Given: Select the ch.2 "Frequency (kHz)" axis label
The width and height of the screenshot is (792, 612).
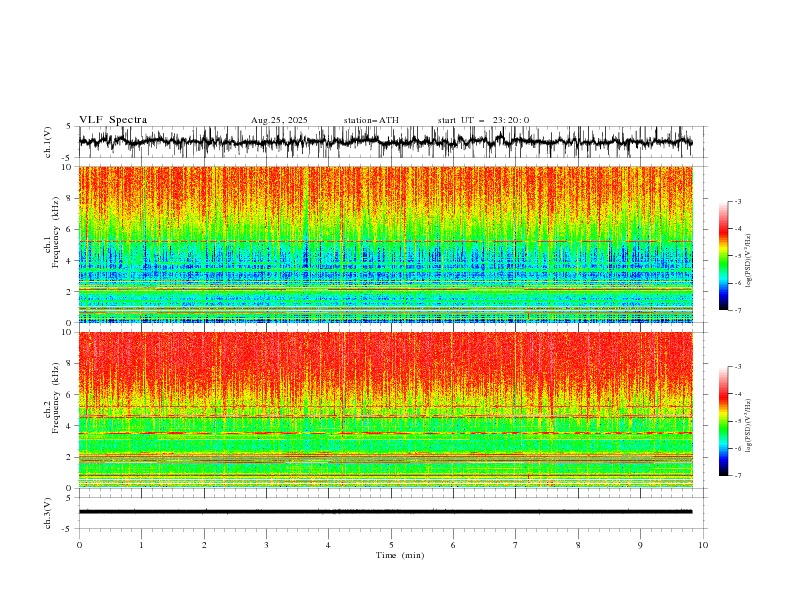Looking at the screenshot, I should coord(55,397).
